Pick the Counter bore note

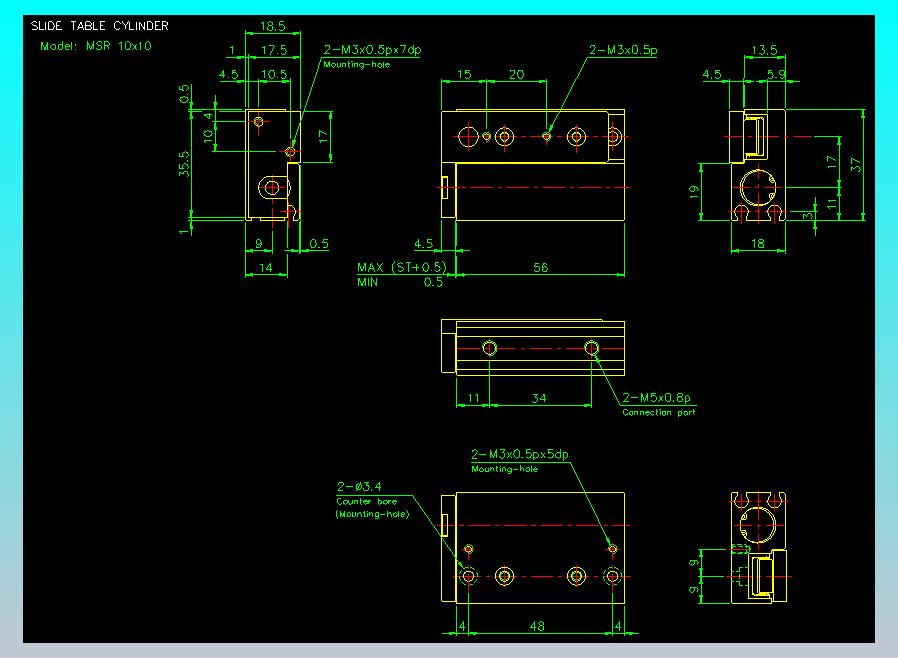(367, 501)
